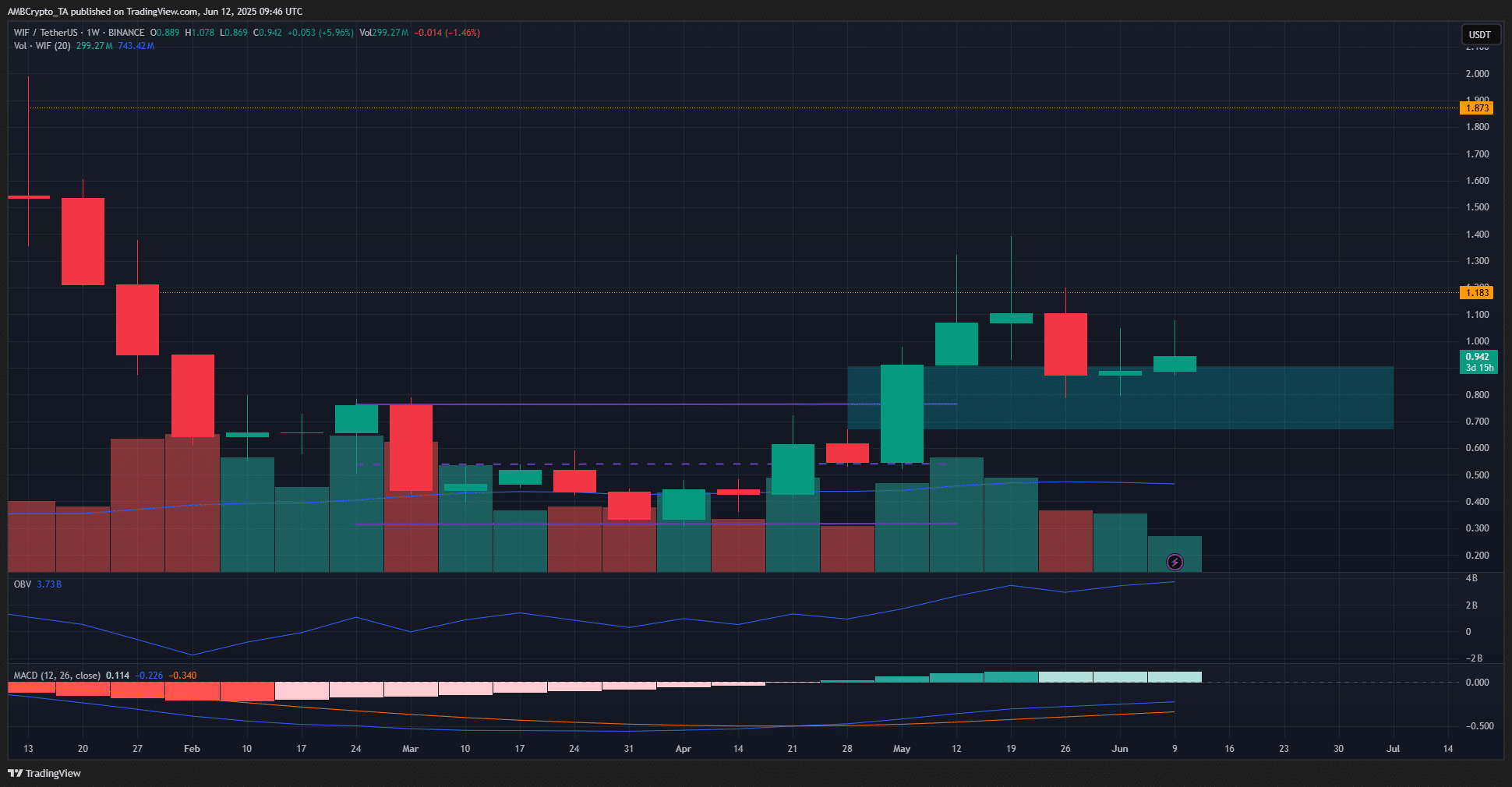Expand the MACD value 0.114 readout
Viewport: 1512px width, 787px height.
coord(117,676)
